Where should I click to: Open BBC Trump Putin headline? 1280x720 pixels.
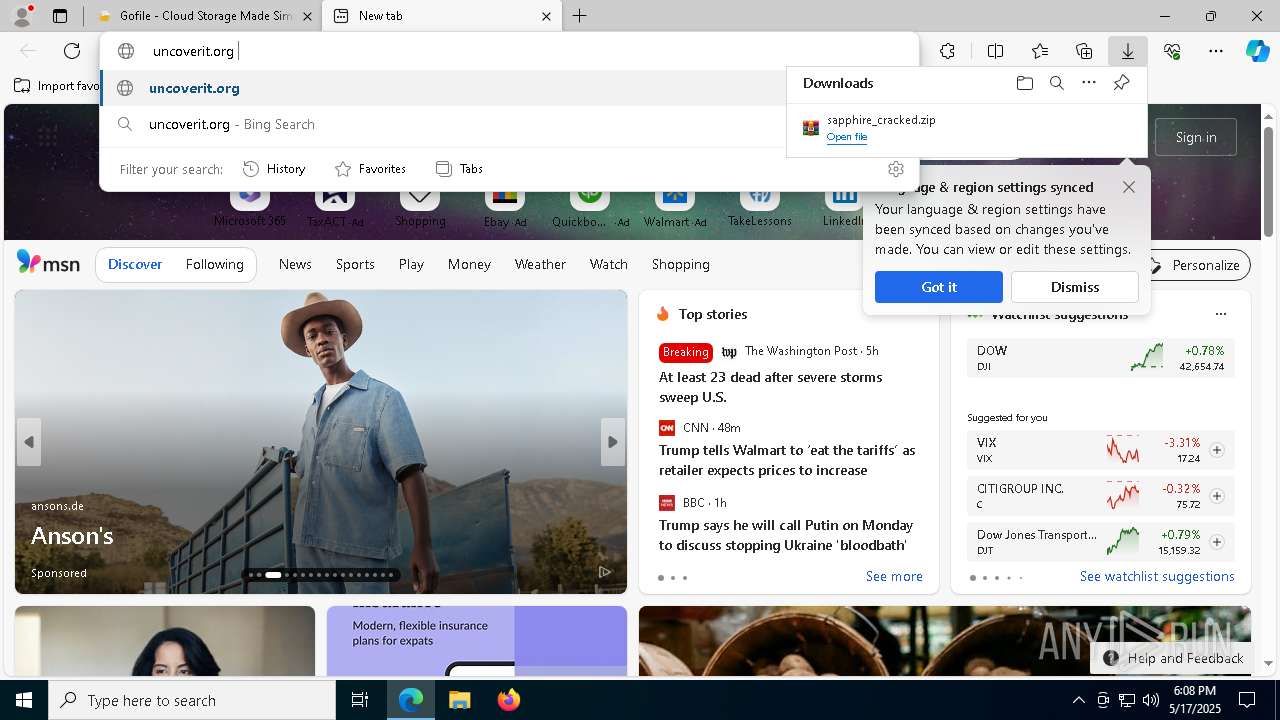(786, 535)
